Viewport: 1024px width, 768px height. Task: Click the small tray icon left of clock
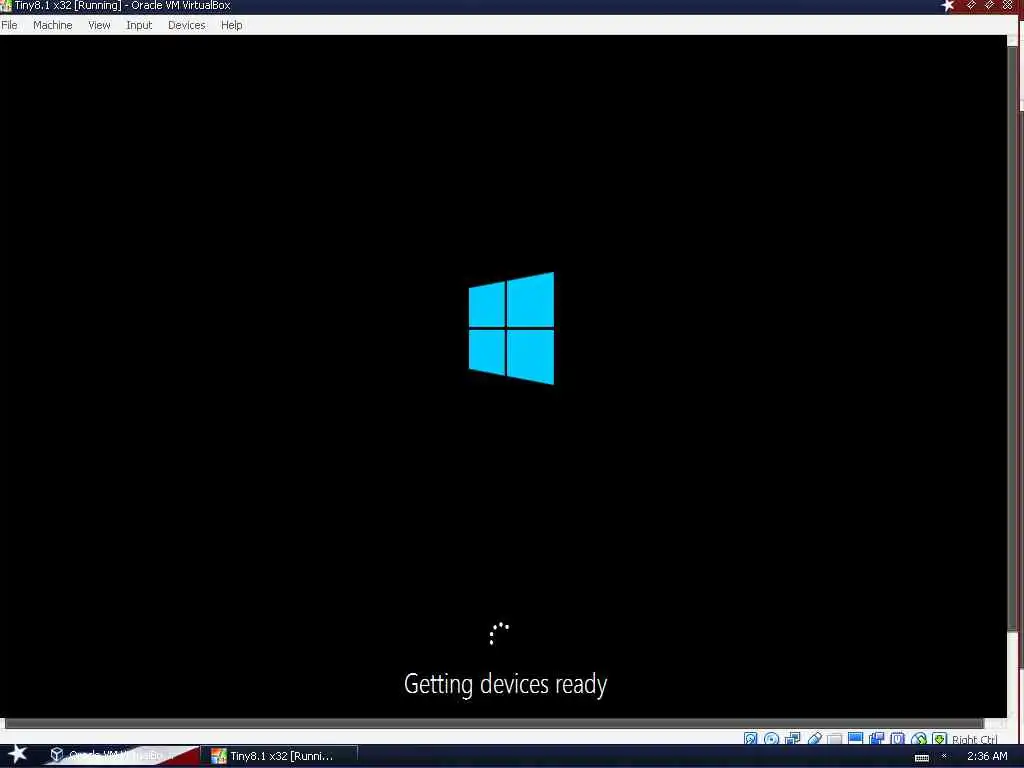944,756
